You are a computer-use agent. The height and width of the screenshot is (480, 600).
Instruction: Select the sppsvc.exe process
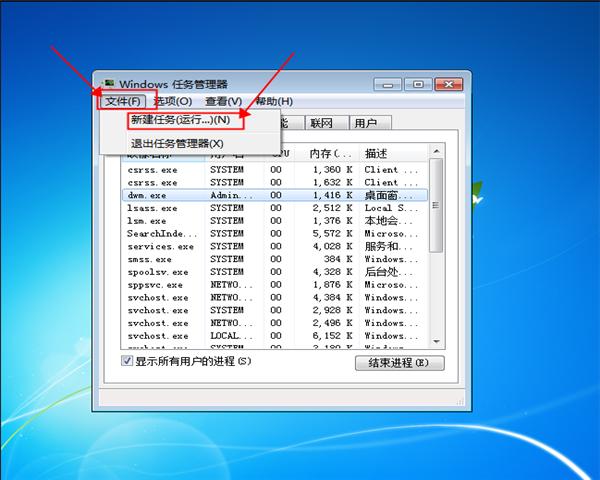(274, 285)
